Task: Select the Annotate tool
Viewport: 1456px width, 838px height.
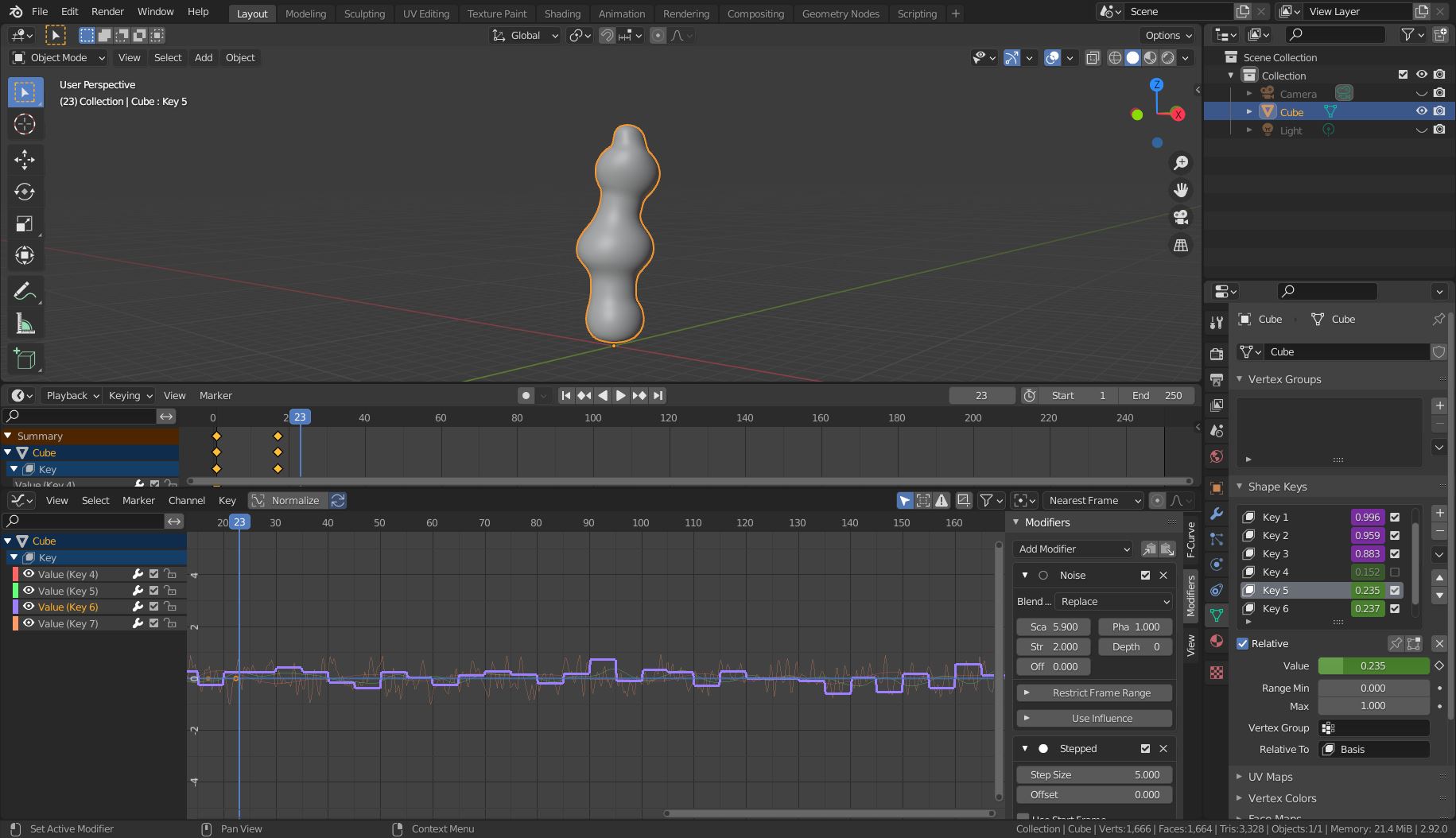Action: click(25, 292)
